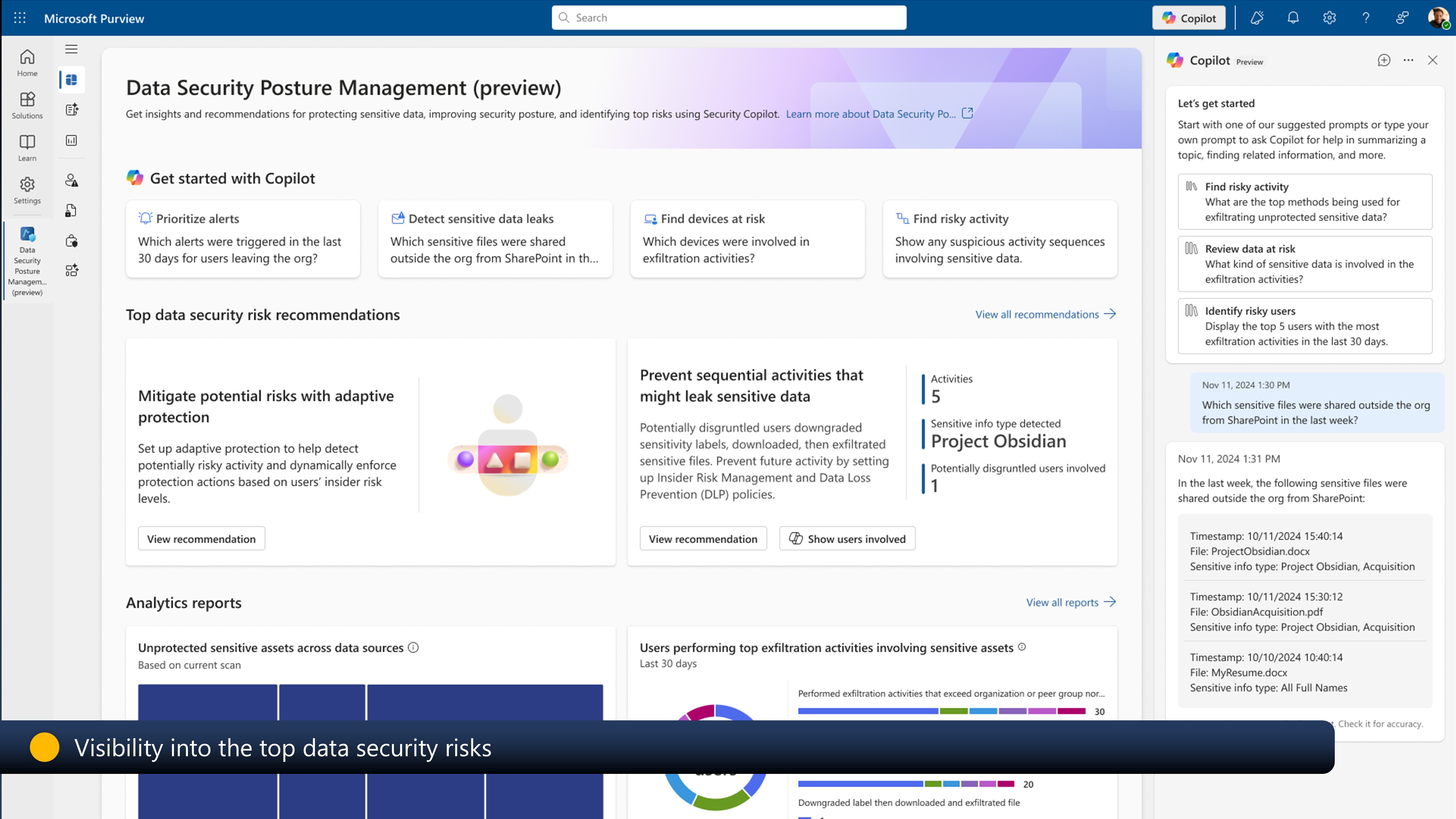This screenshot has width=1456, height=819.
Task: Open Learn in left navigation
Action: point(27,147)
